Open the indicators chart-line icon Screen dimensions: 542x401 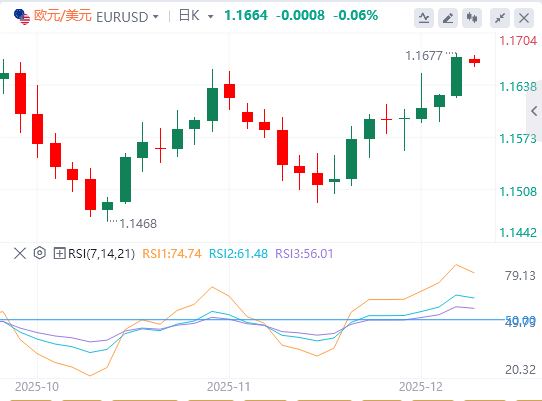[x=424, y=18]
